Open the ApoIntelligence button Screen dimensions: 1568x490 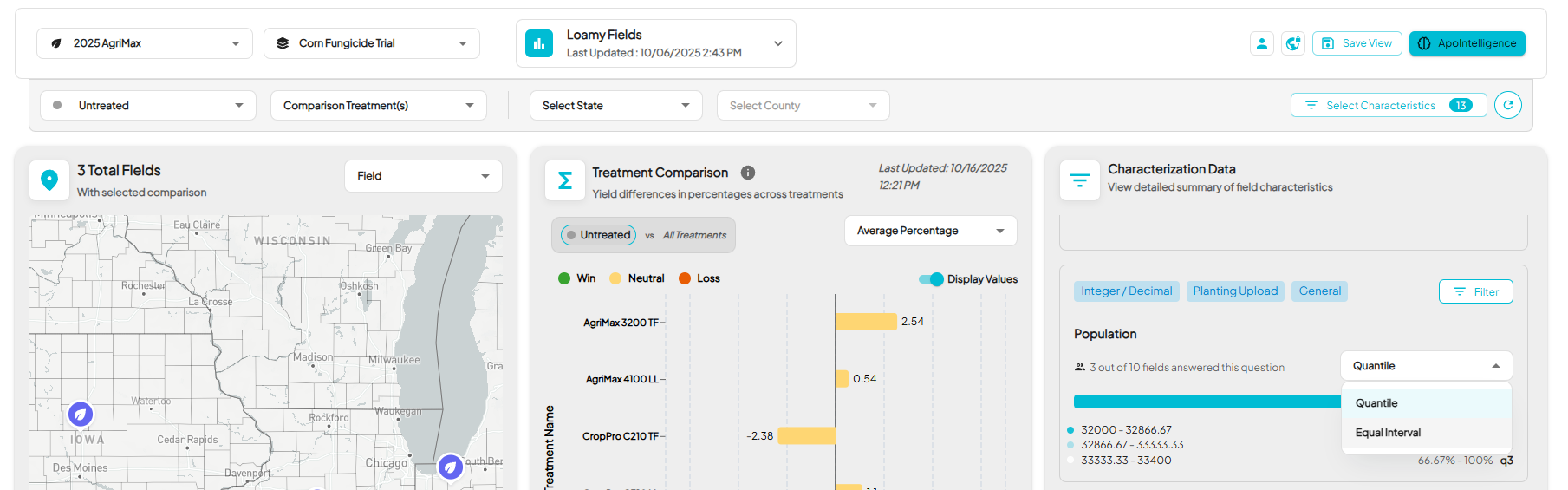pos(1467,43)
